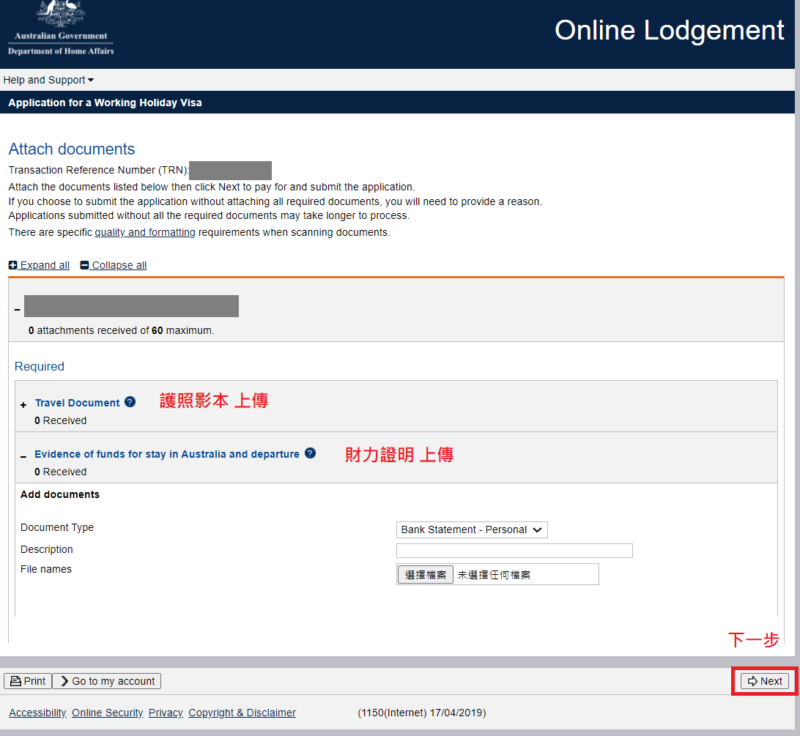Click the Description text field
Screen dimensions: 800x736
(514, 551)
